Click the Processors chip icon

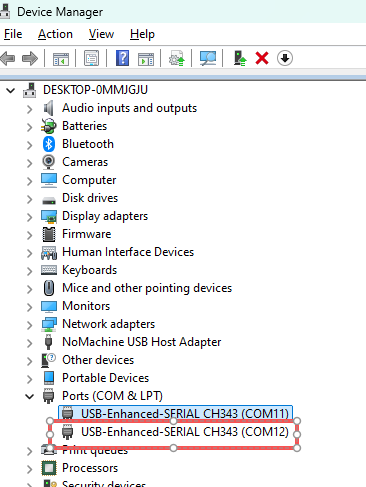pos(49,468)
